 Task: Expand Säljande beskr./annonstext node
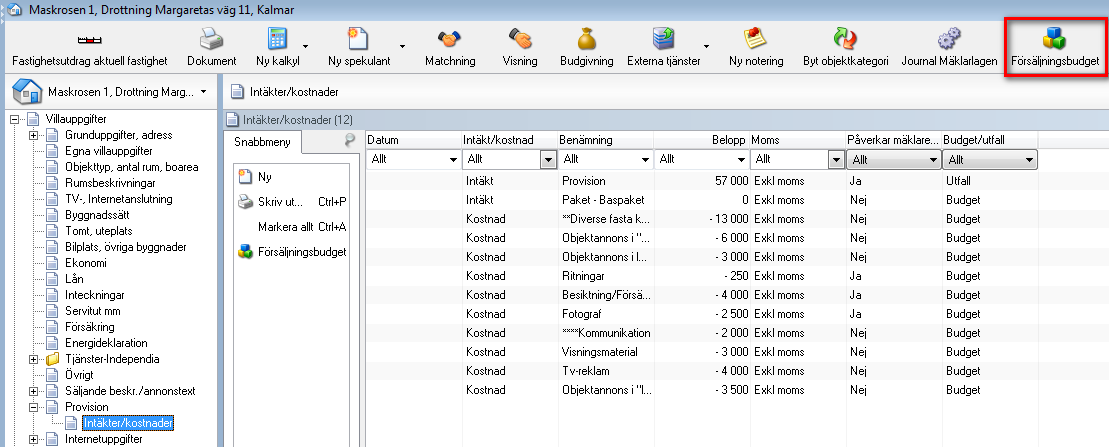click(33, 391)
